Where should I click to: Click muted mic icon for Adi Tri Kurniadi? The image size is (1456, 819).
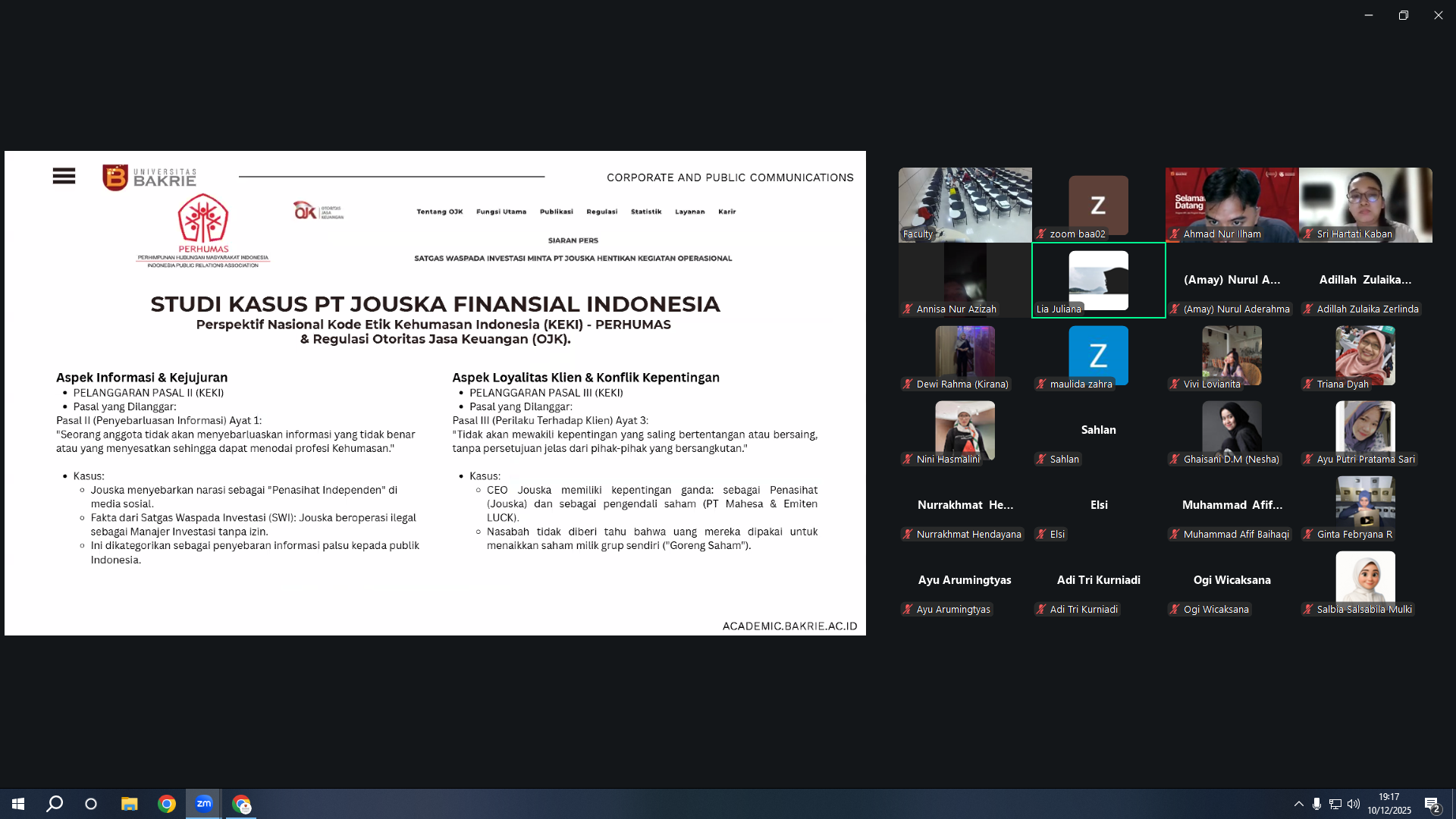pyautogui.click(x=1041, y=610)
